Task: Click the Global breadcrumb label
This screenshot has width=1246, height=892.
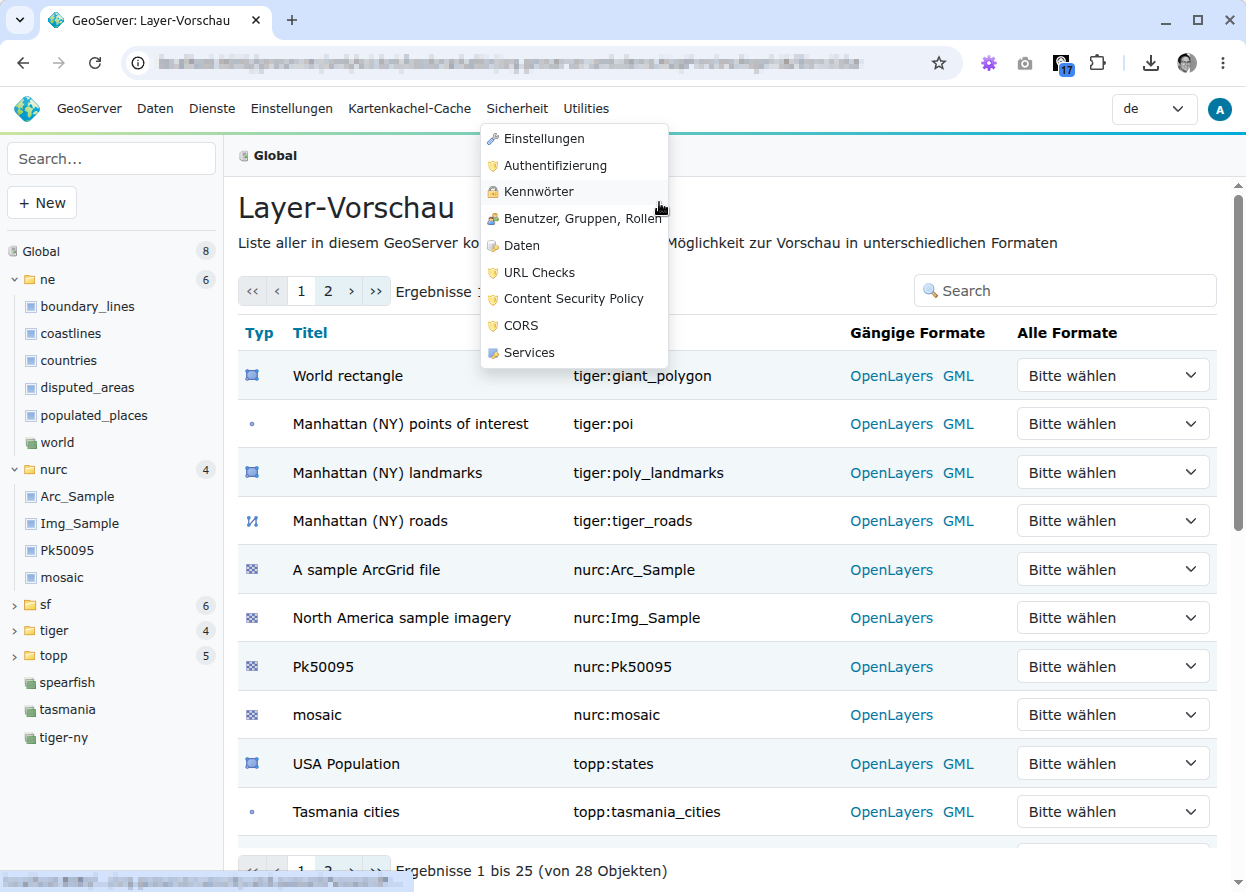Action: [x=275, y=156]
